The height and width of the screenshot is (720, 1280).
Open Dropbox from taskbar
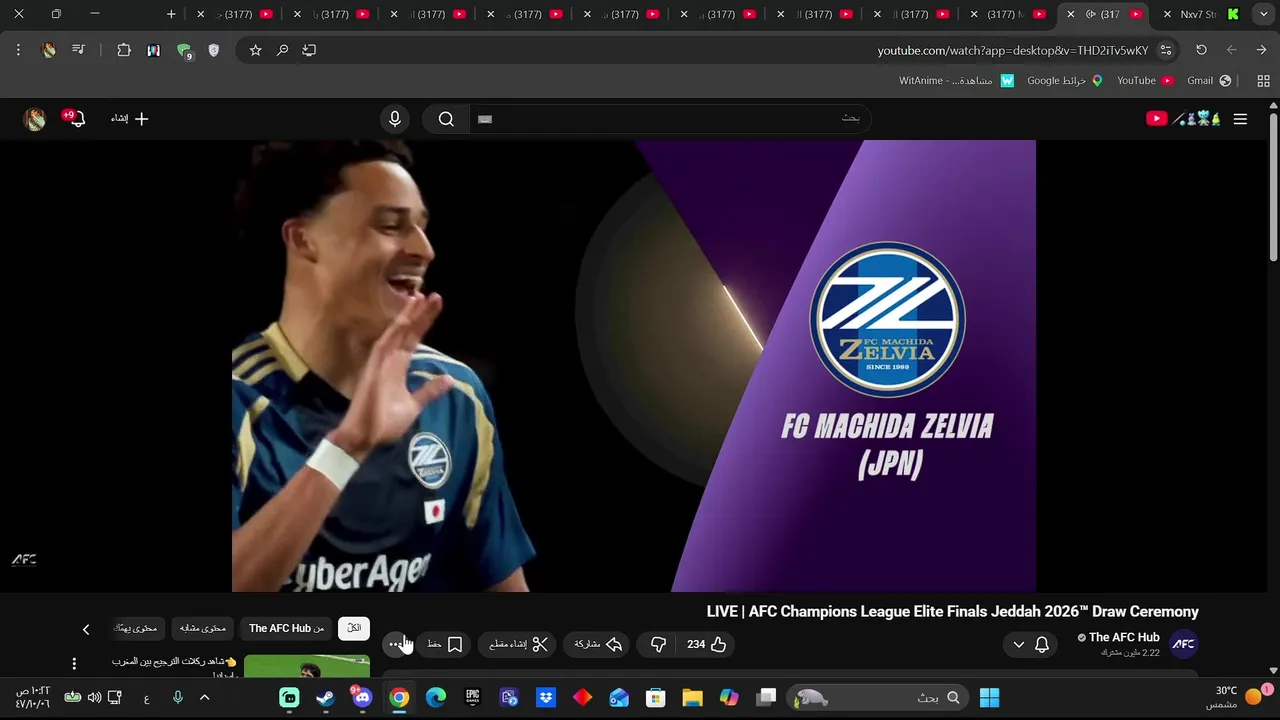(x=546, y=697)
